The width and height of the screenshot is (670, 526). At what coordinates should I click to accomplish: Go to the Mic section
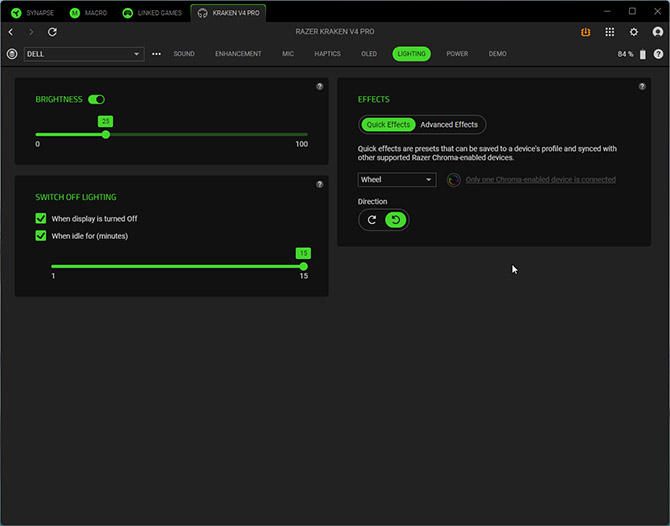coord(288,54)
